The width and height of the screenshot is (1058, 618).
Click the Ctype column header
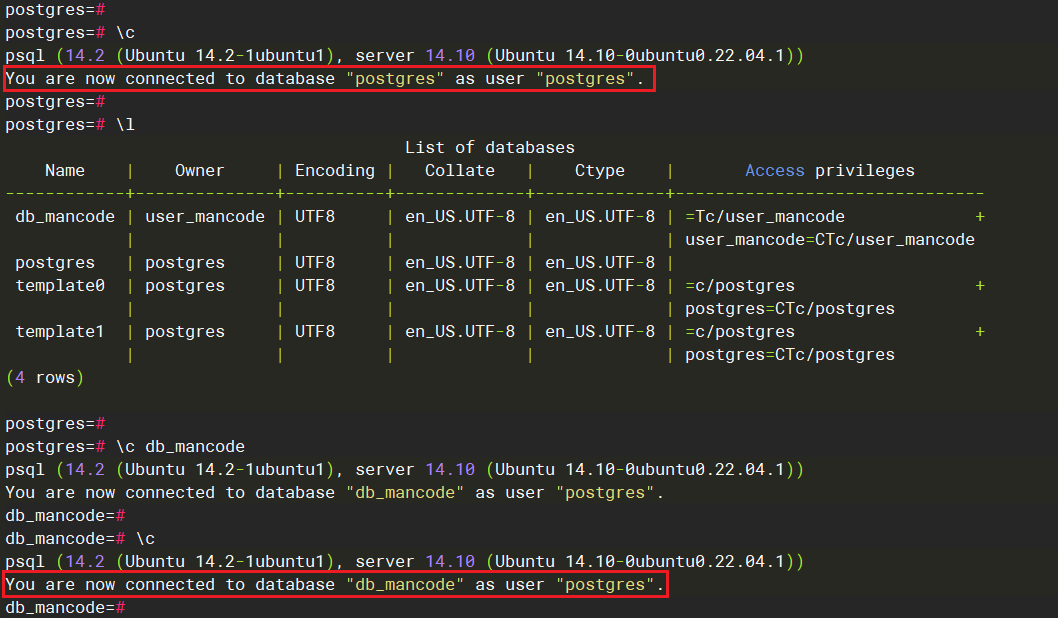[x=599, y=171]
